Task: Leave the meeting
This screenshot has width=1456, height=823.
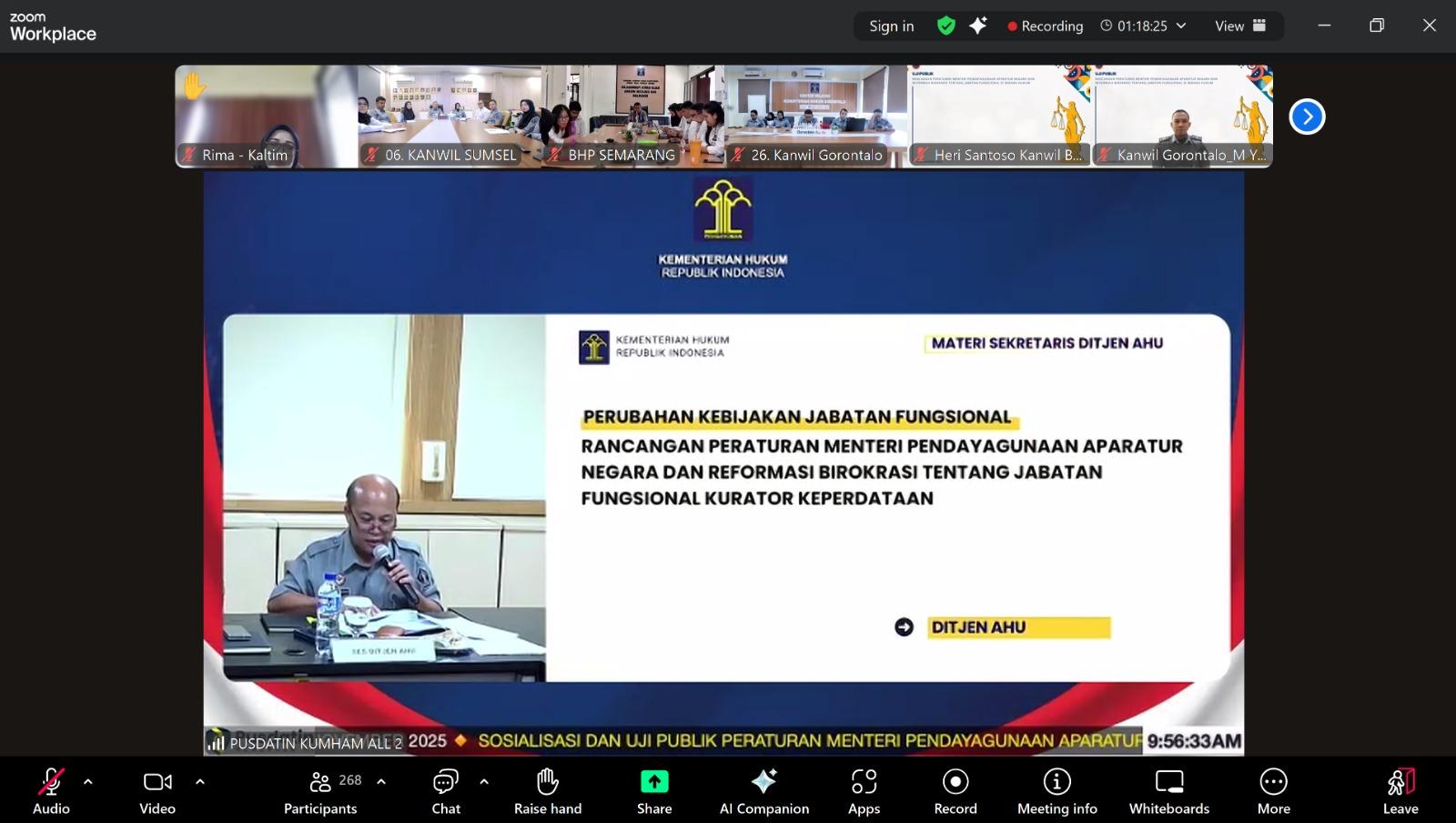Action: click(1400, 790)
